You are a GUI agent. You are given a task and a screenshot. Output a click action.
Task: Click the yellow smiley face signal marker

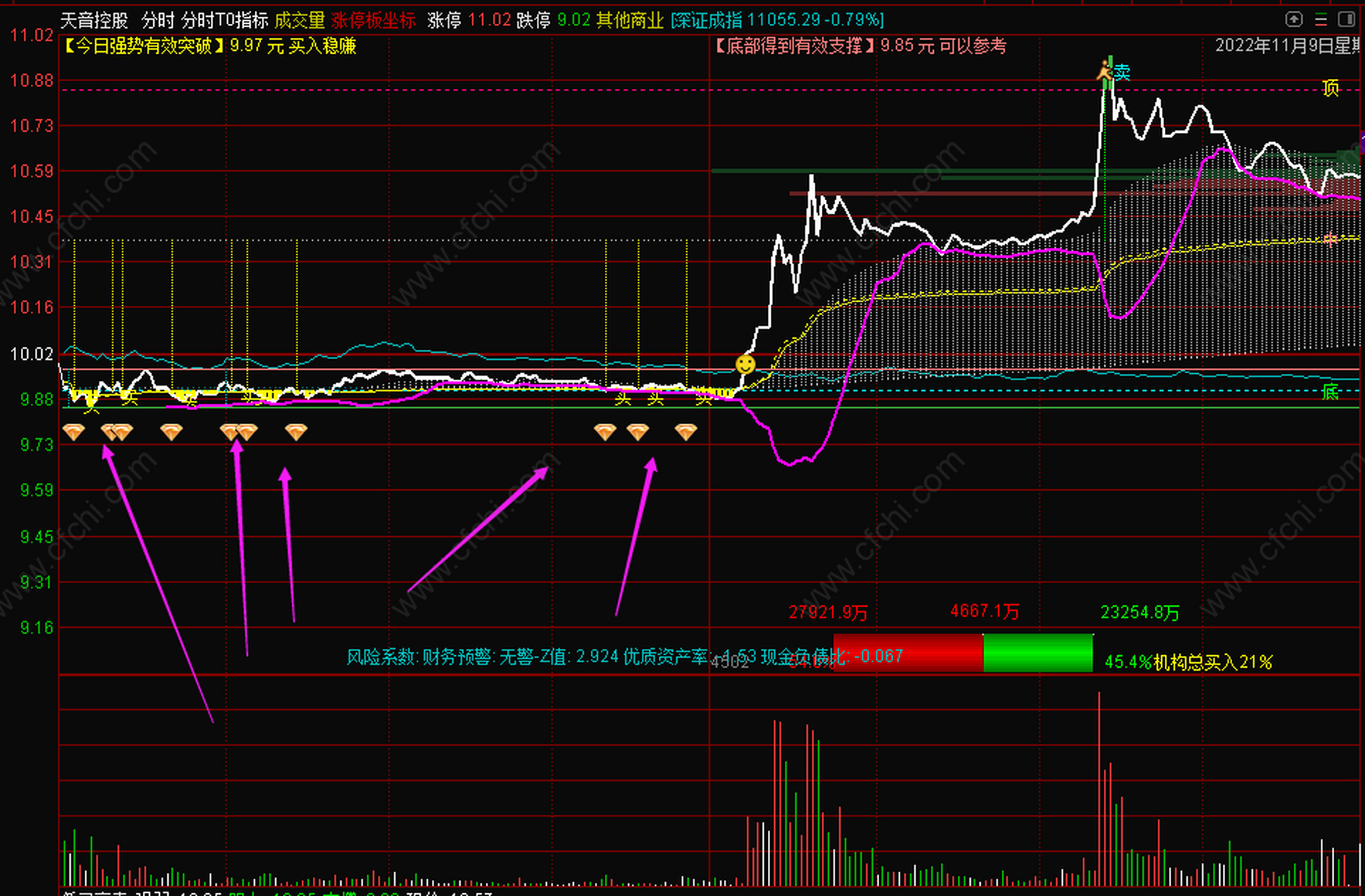745,364
